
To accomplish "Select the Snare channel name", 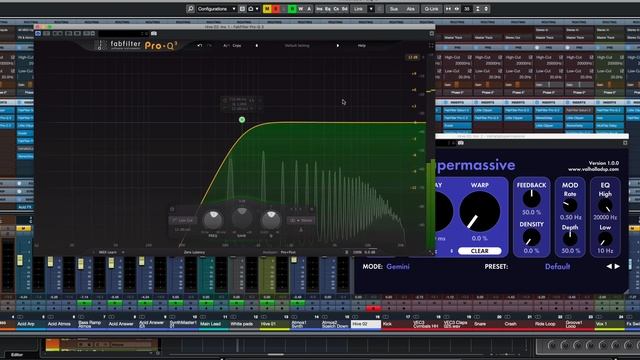I will pyautogui.click(x=480, y=324).
